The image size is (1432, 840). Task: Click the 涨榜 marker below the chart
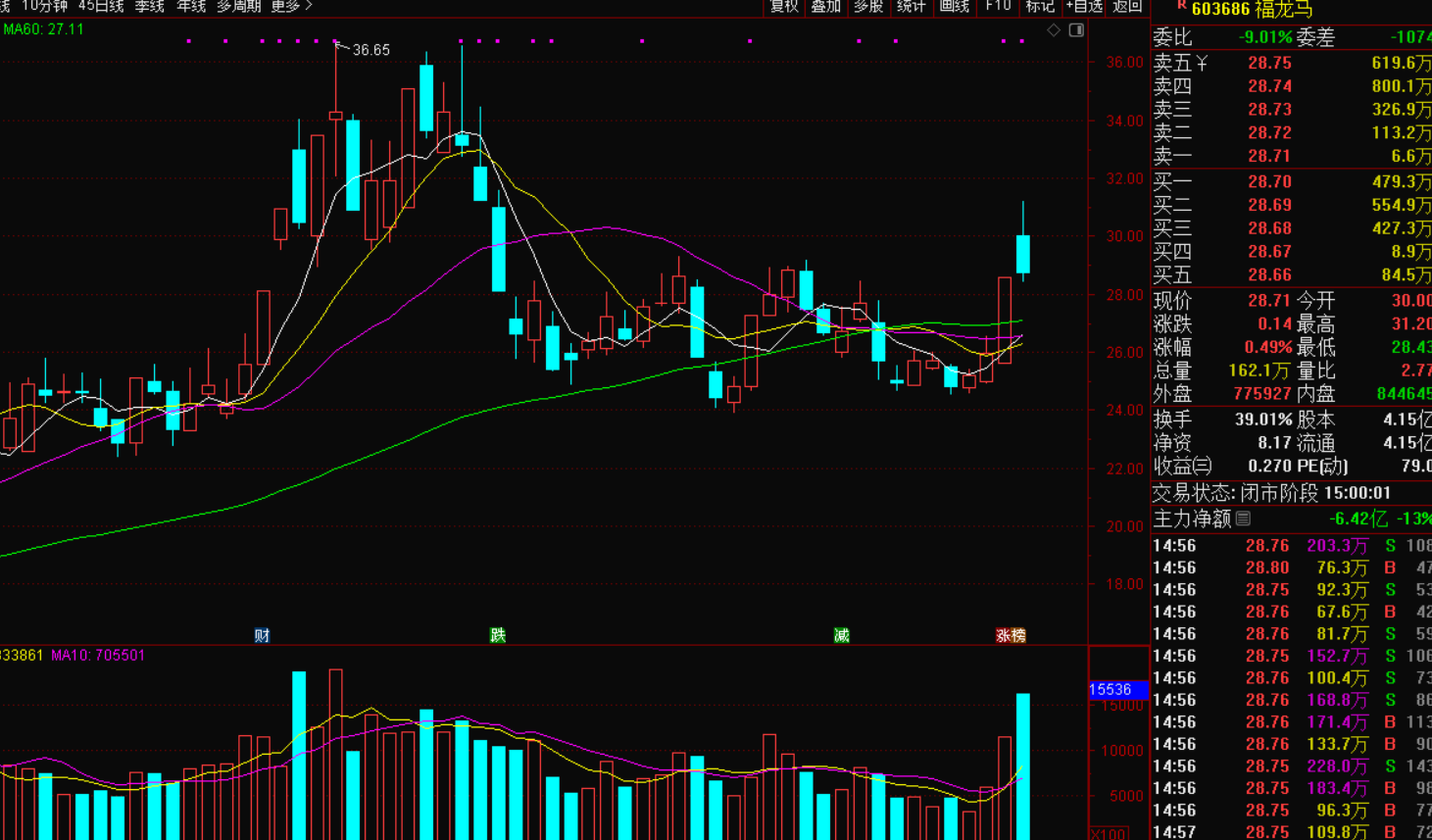pos(1011,635)
